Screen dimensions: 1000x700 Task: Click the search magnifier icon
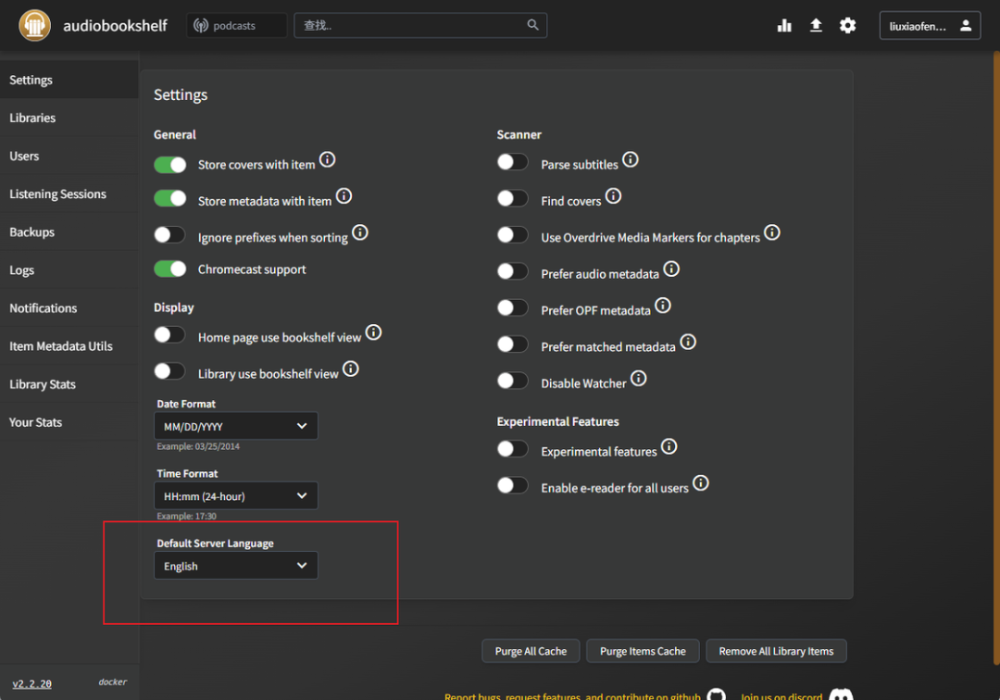[x=533, y=25]
